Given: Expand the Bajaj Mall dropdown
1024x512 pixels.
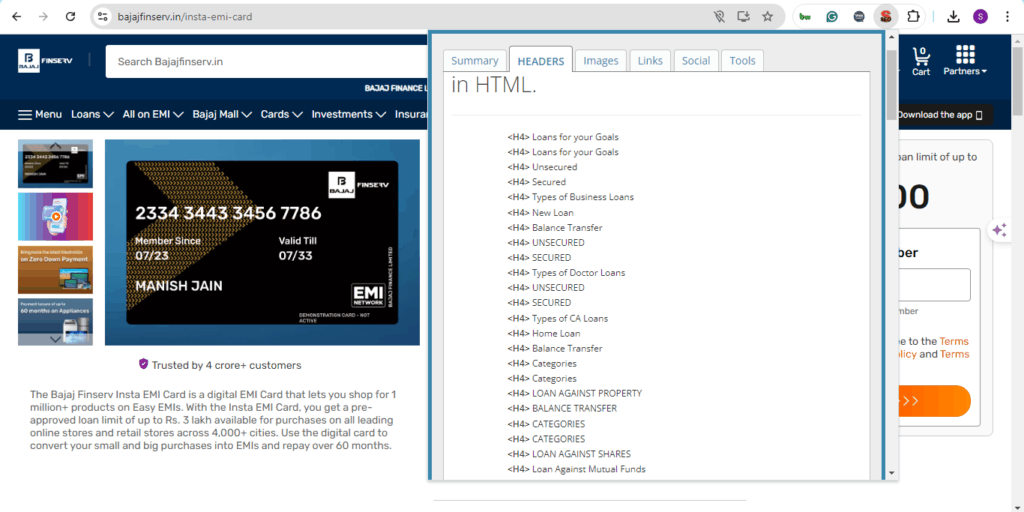Looking at the screenshot, I should [x=222, y=114].
